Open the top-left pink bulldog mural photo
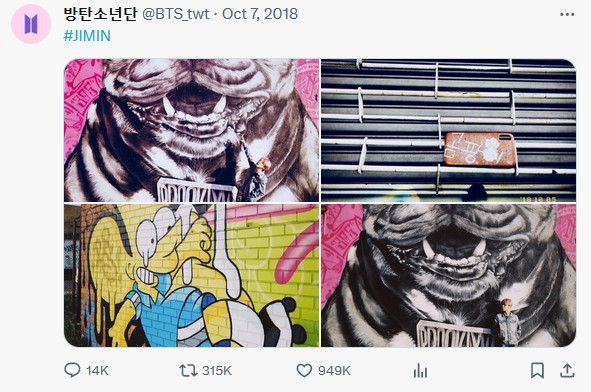The width and height of the screenshot is (591, 392). tap(191, 130)
